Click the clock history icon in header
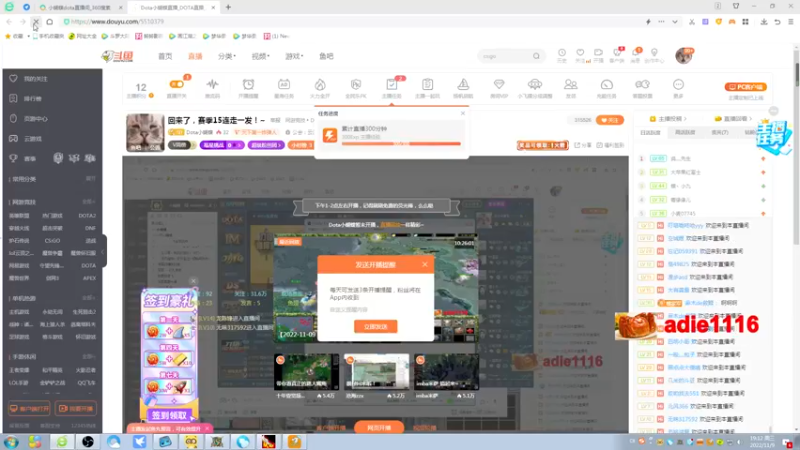Viewport: 800px width, 450px height. tap(562, 53)
